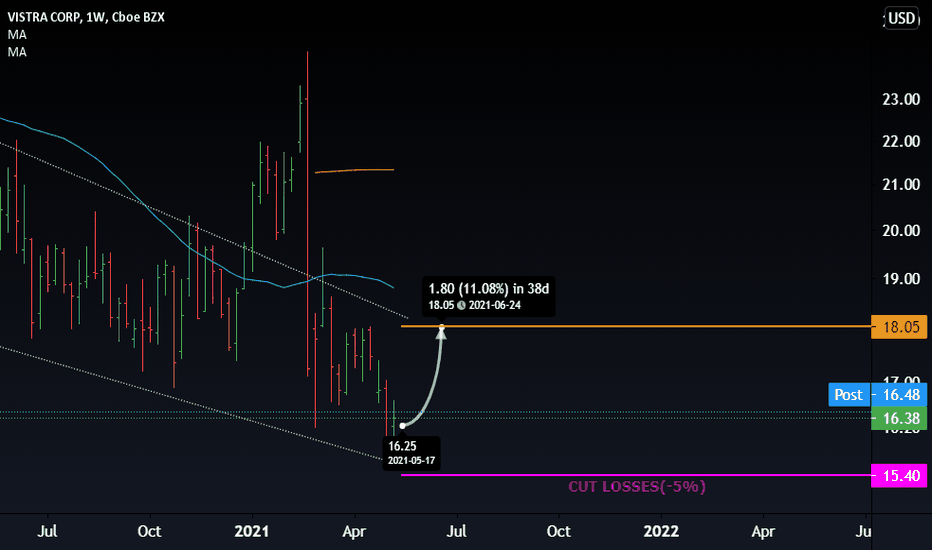Click the 1.80 (11.08%) in 38d tooltip
The width and height of the screenshot is (932, 550).
tap(489, 289)
